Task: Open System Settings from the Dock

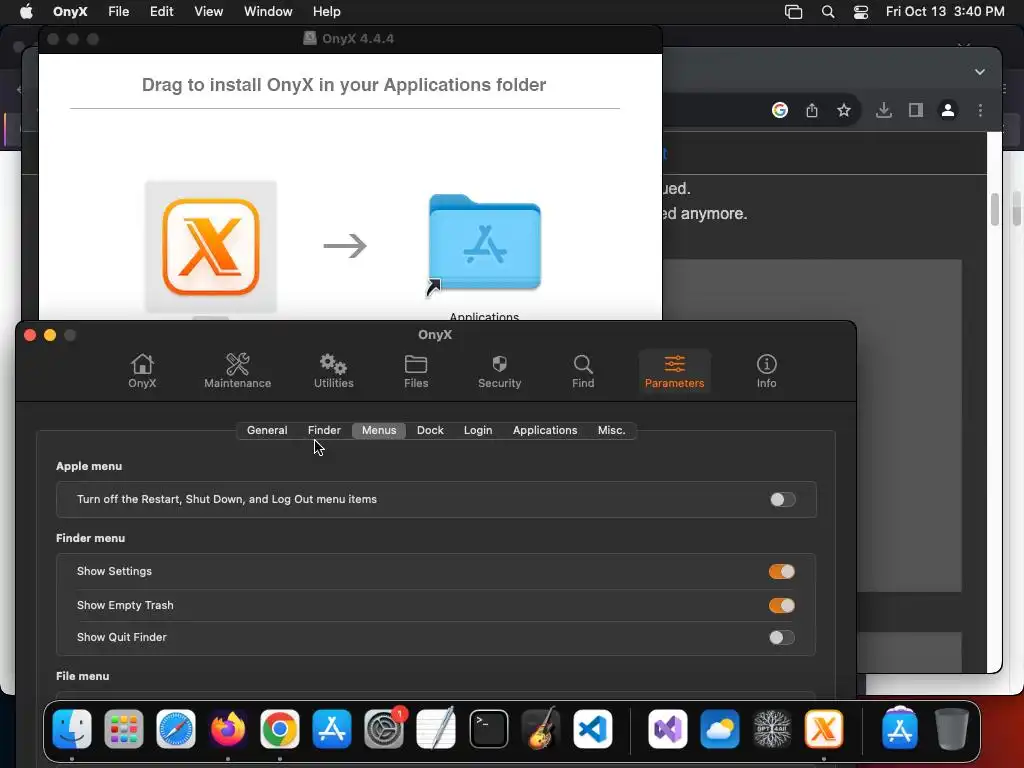Action: tap(384, 728)
